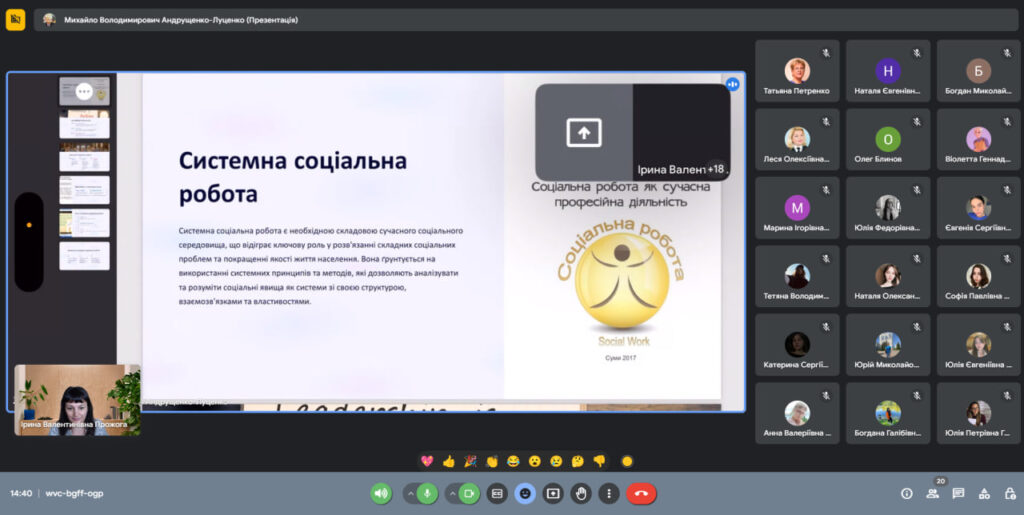The image size is (1024, 515).
Task: Open the Activities panel icon
Action: point(984,493)
